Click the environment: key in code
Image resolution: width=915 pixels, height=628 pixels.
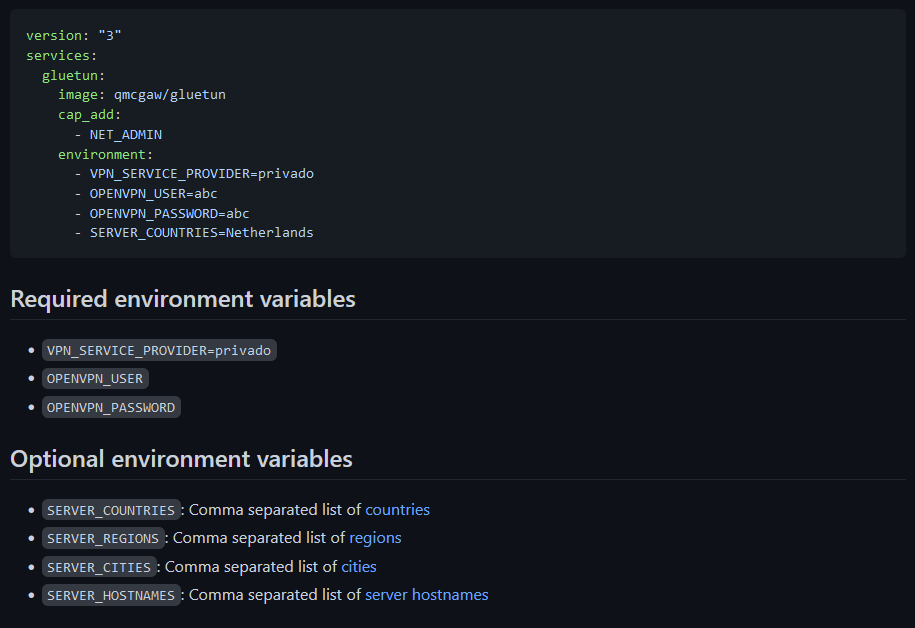[x=105, y=155]
